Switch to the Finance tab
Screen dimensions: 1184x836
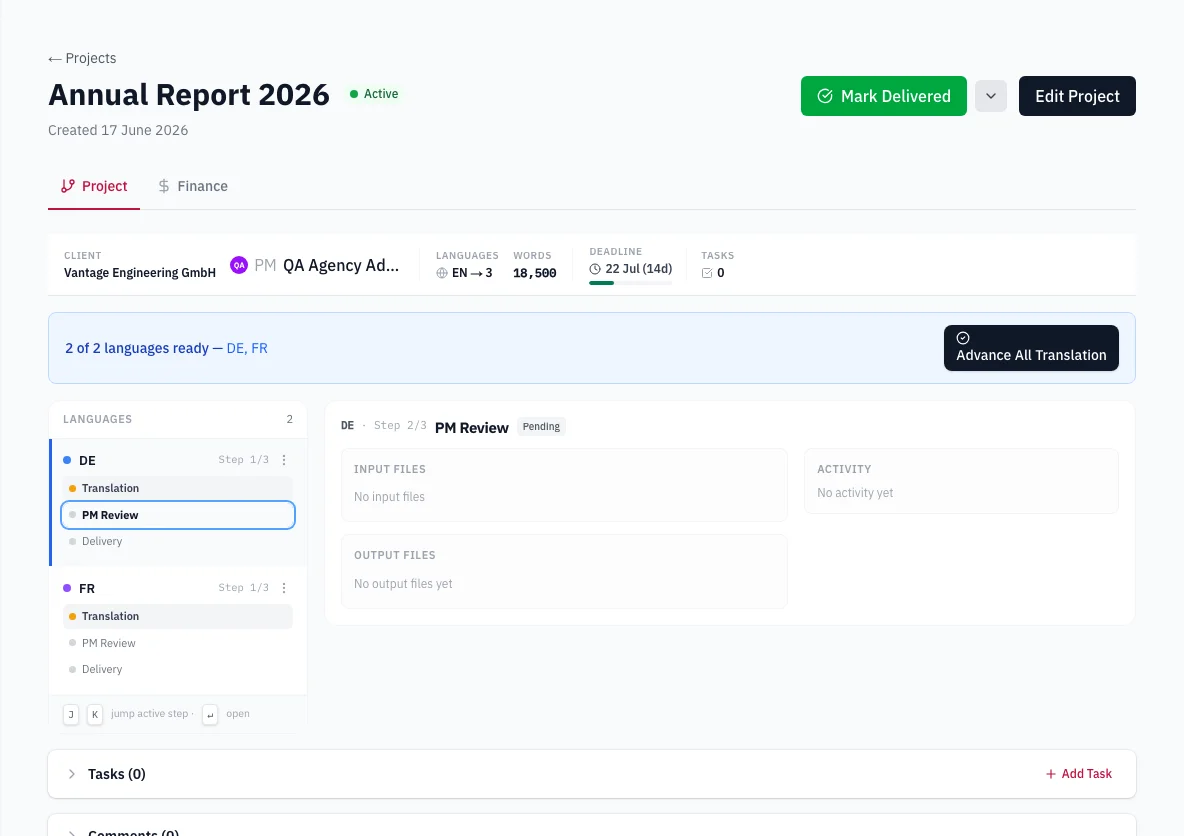(x=193, y=186)
